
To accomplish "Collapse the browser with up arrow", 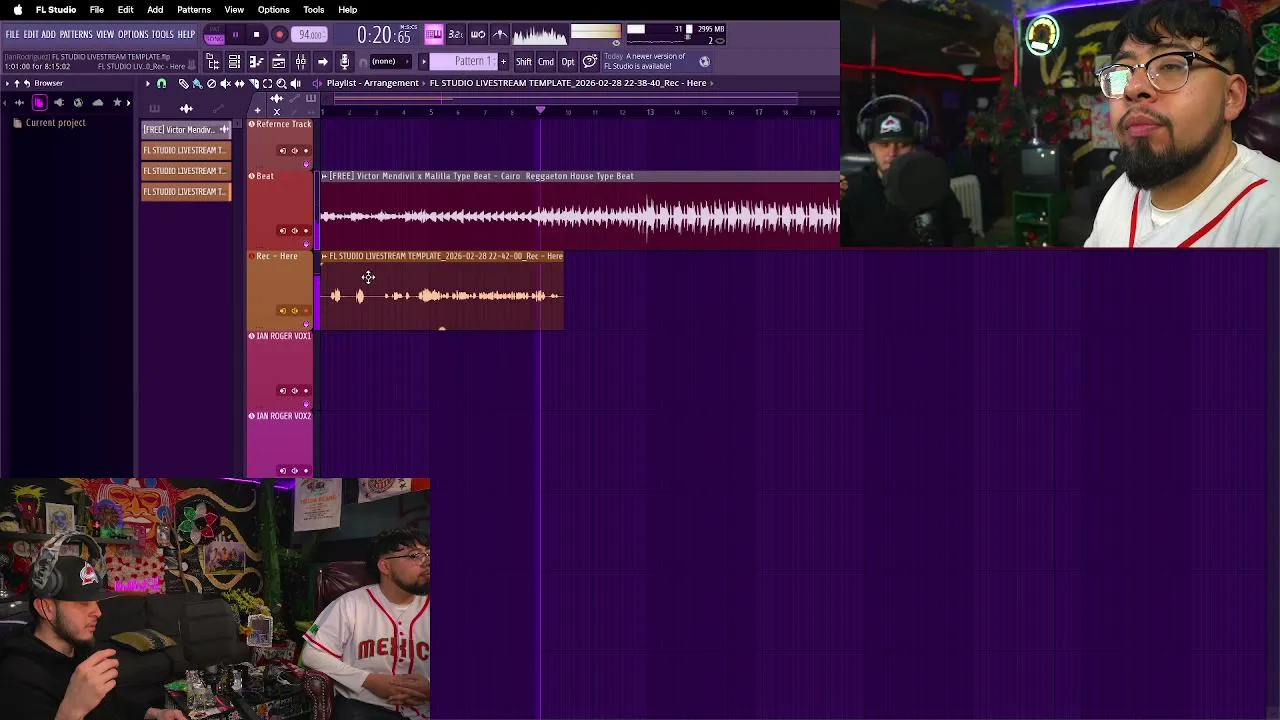I will click(17, 83).
